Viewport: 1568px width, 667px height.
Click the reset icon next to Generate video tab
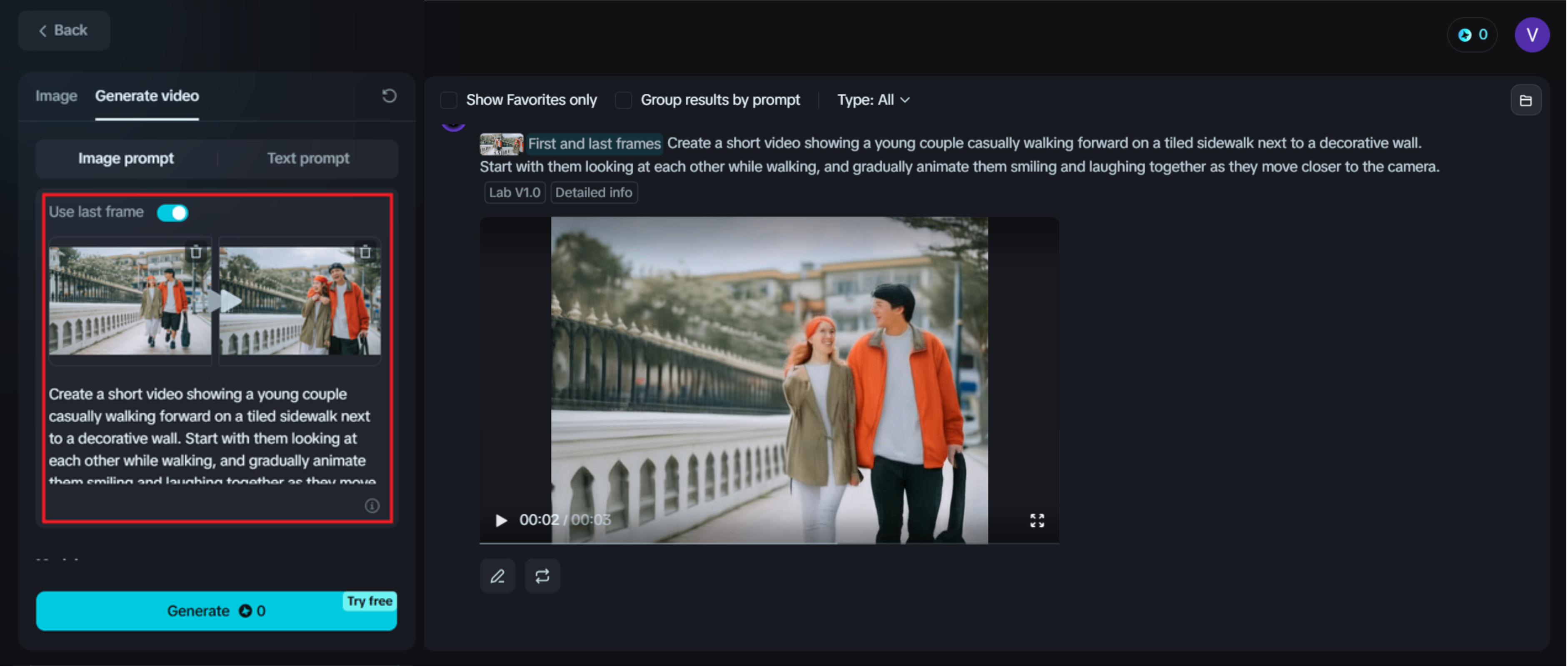pos(390,95)
